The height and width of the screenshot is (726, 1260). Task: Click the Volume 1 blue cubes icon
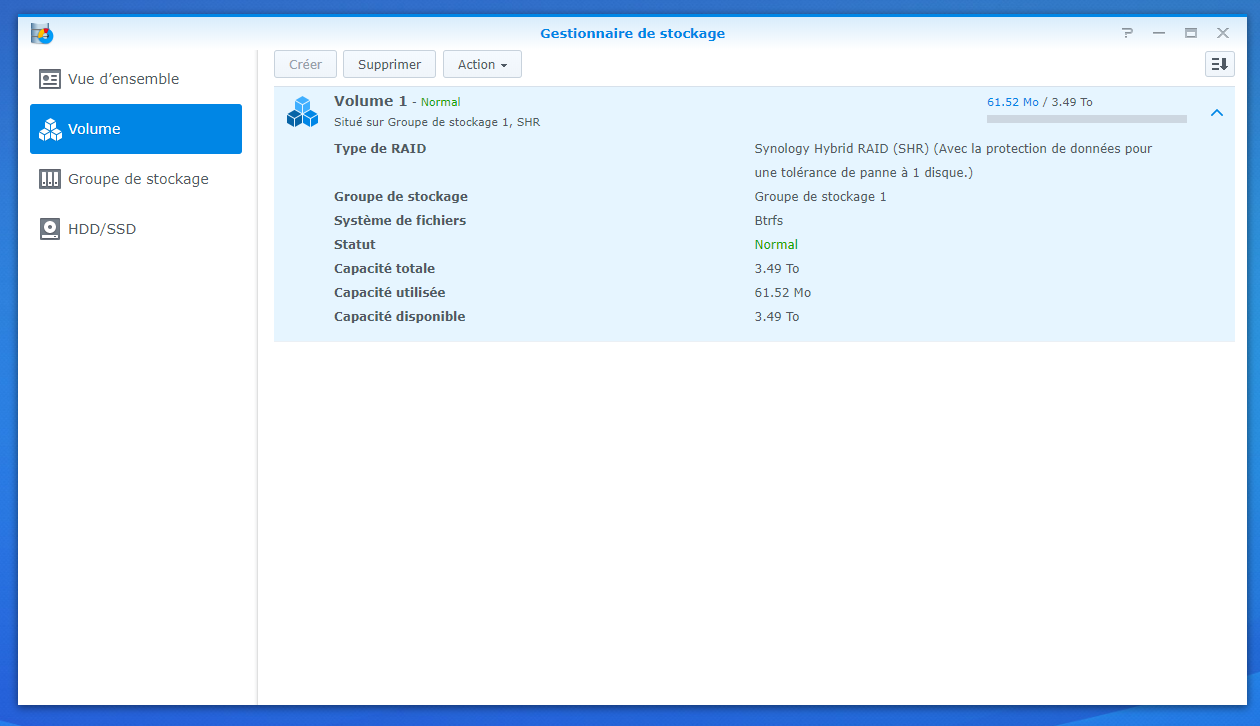coord(302,111)
